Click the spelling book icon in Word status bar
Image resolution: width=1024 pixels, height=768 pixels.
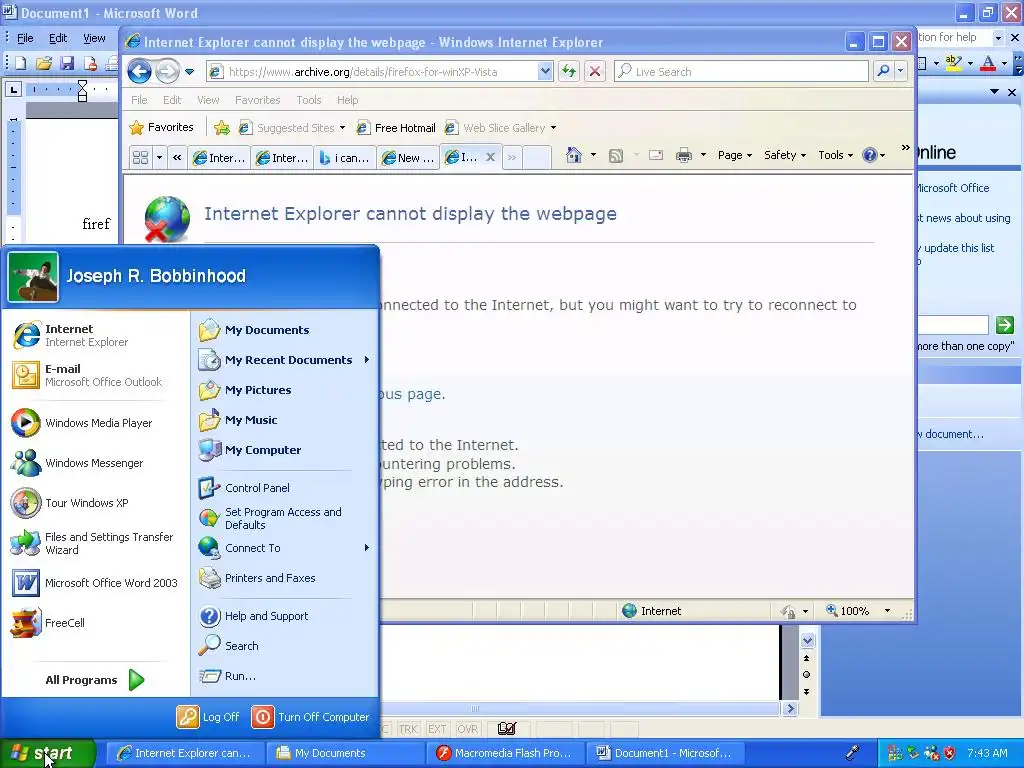507,729
